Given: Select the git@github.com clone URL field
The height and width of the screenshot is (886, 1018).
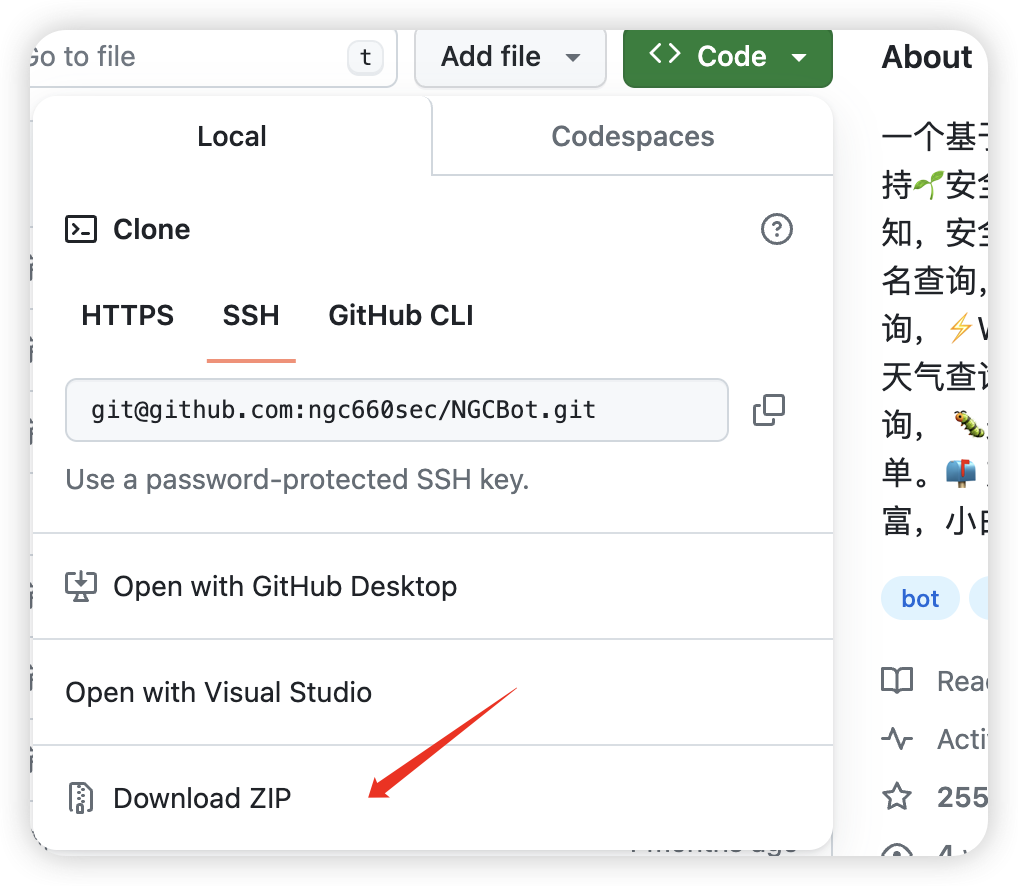Looking at the screenshot, I should pyautogui.click(x=397, y=410).
